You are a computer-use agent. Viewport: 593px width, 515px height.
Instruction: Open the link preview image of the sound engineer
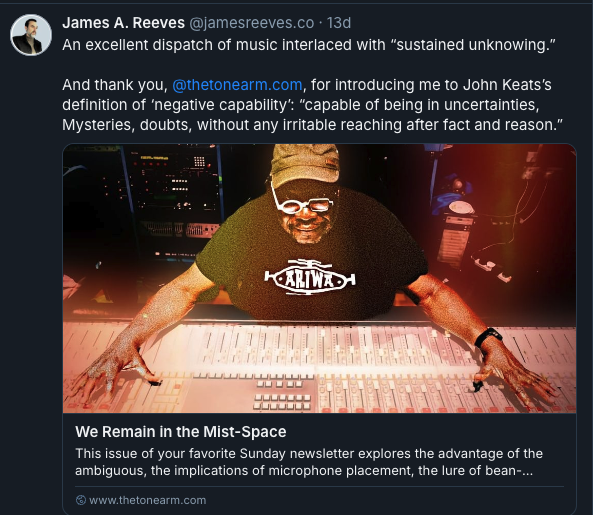(x=319, y=278)
